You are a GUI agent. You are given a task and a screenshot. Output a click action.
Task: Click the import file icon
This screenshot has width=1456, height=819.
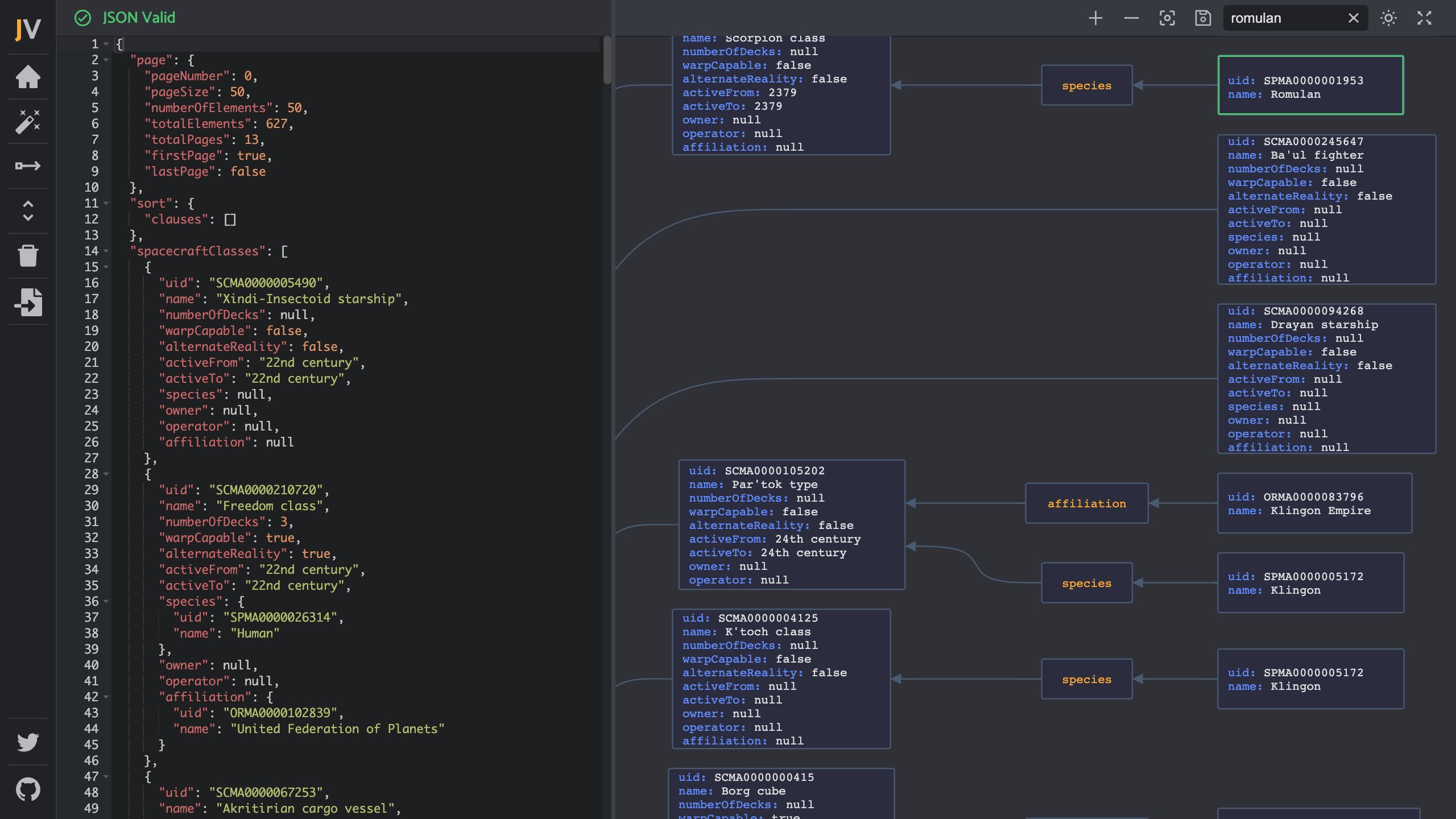tap(28, 301)
